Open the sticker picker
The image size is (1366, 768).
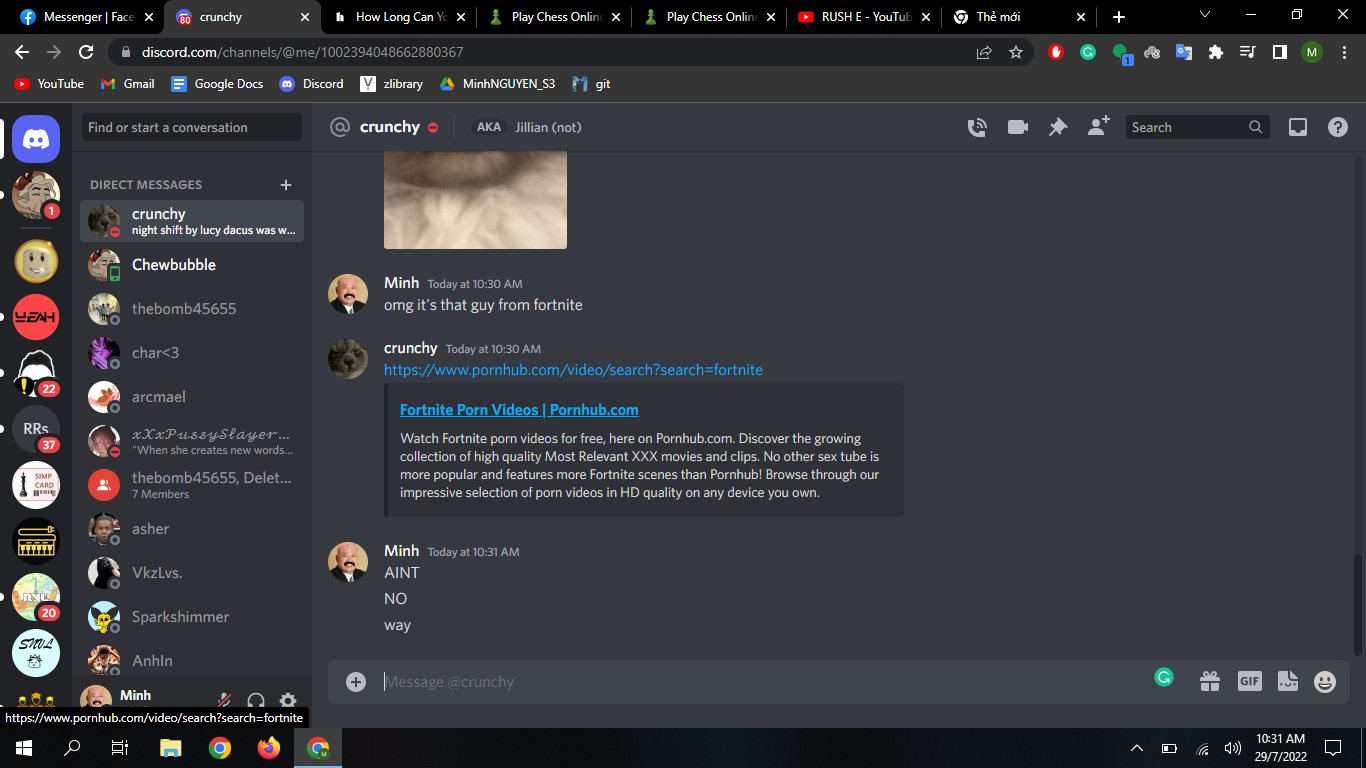pos(1287,682)
